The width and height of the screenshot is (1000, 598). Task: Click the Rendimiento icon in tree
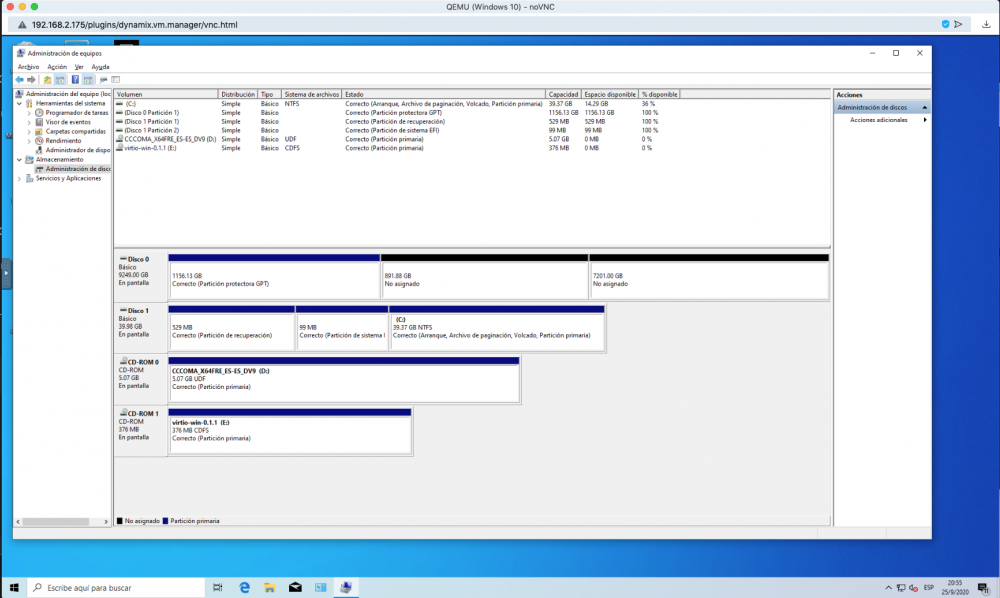point(39,141)
